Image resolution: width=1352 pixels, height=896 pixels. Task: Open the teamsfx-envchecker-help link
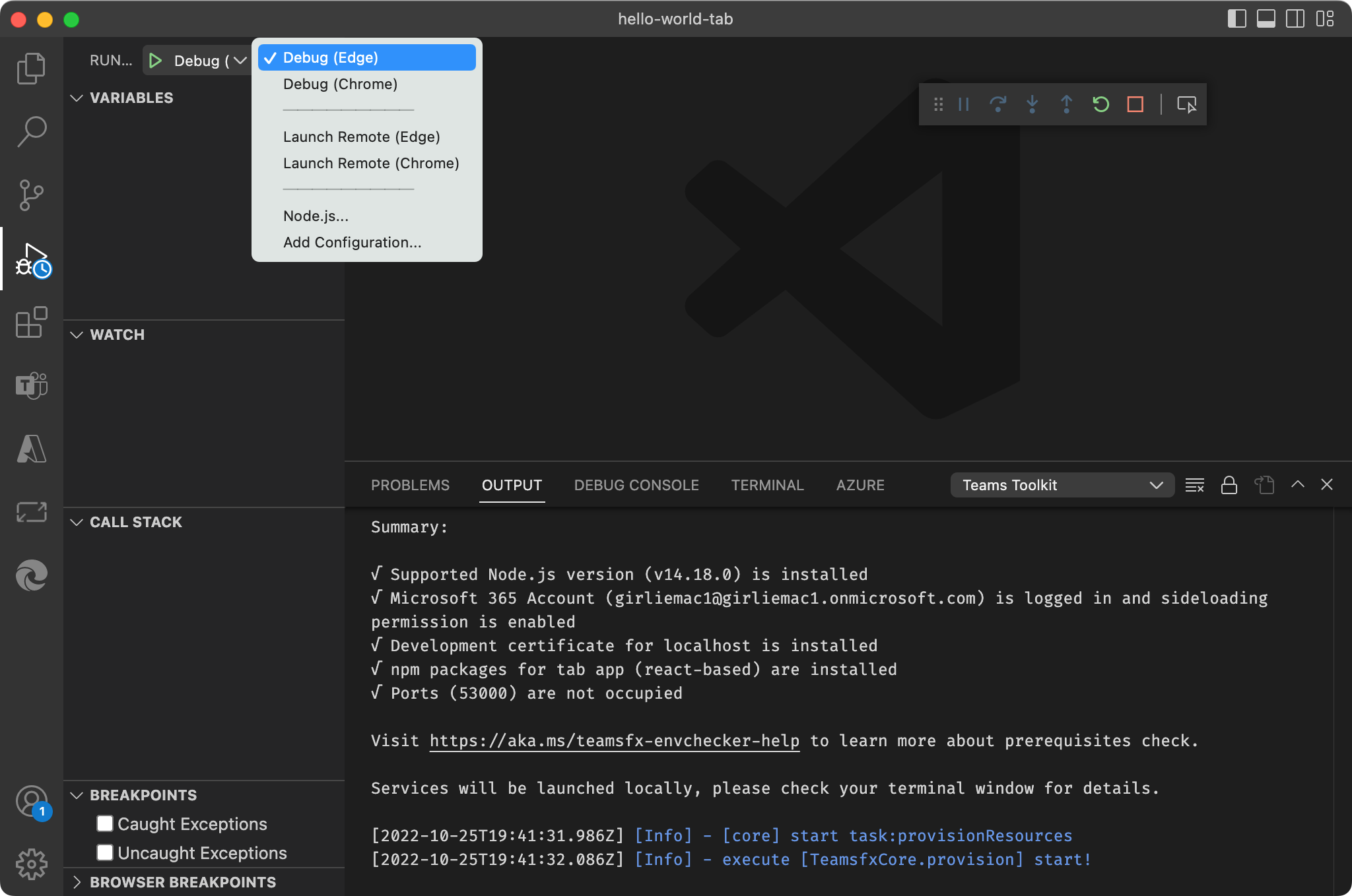point(614,740)
